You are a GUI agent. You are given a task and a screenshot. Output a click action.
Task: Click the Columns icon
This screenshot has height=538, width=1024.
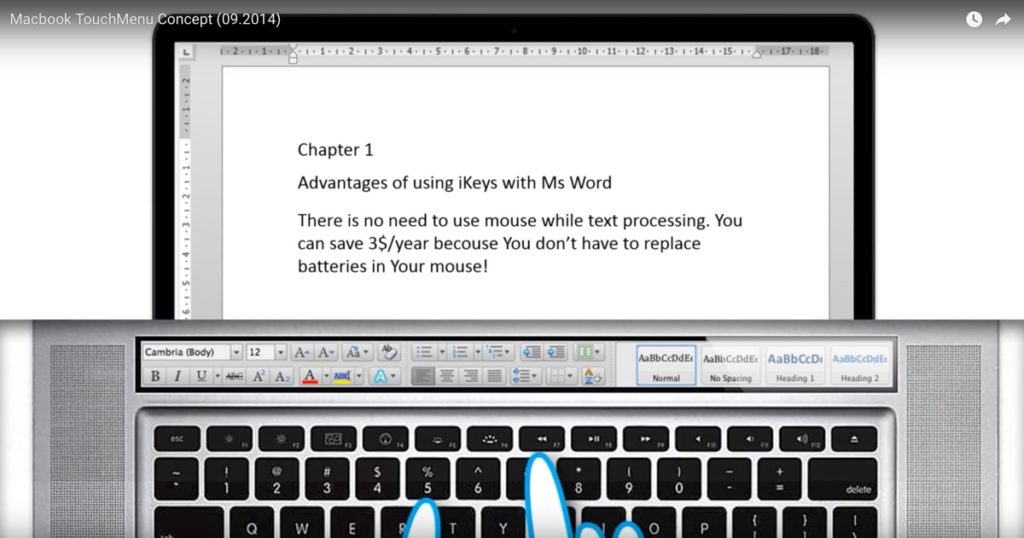(x=588, y=353)
